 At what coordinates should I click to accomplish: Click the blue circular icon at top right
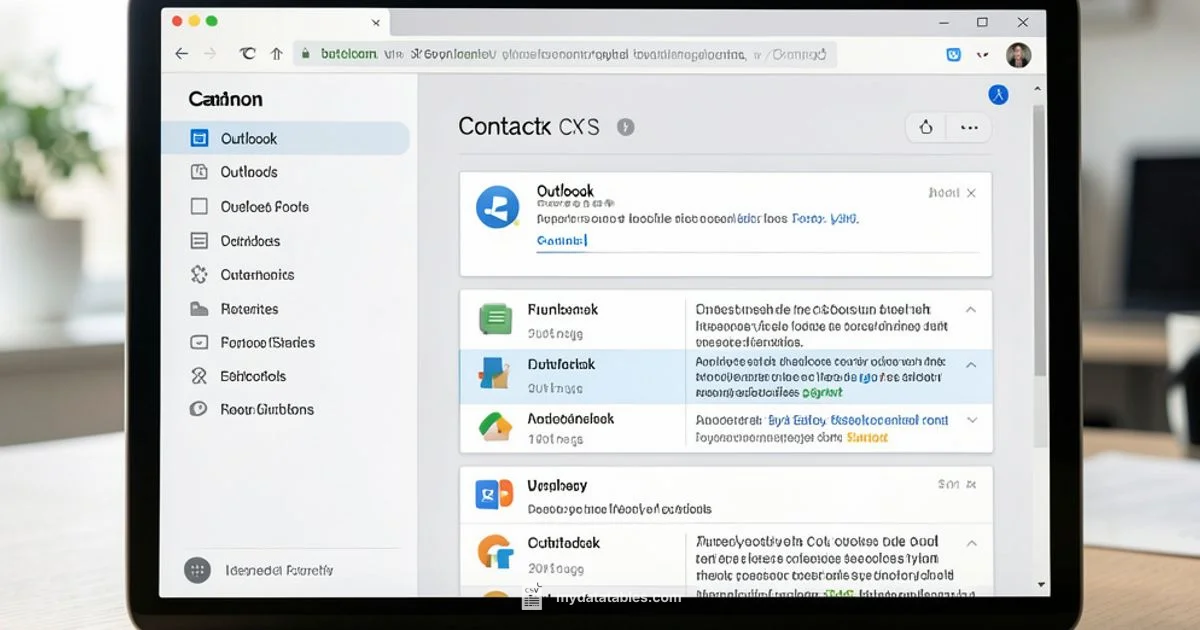[x=998, y=93]
